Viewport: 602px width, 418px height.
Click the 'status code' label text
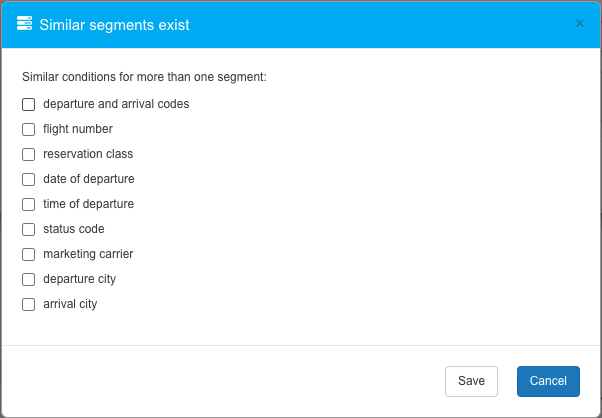click(74, 229)
